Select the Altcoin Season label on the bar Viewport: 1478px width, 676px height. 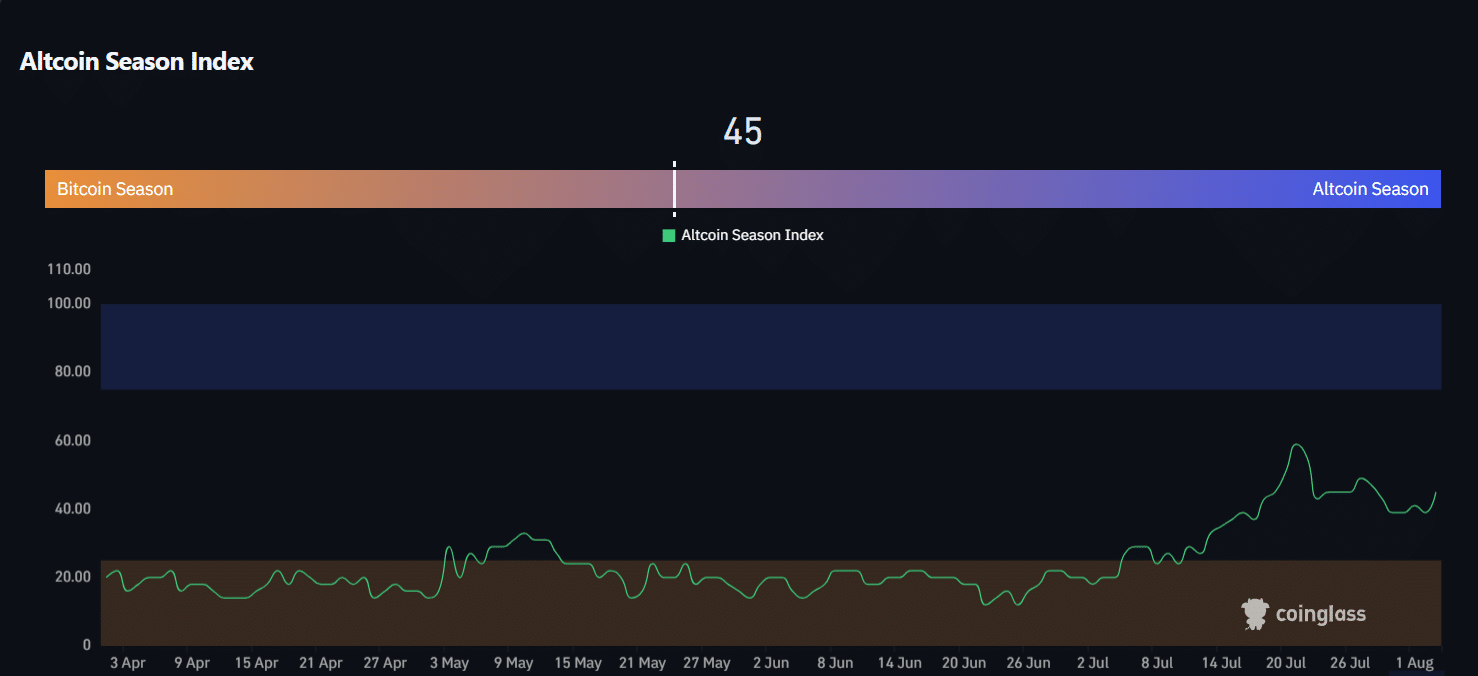point(1370,189)
